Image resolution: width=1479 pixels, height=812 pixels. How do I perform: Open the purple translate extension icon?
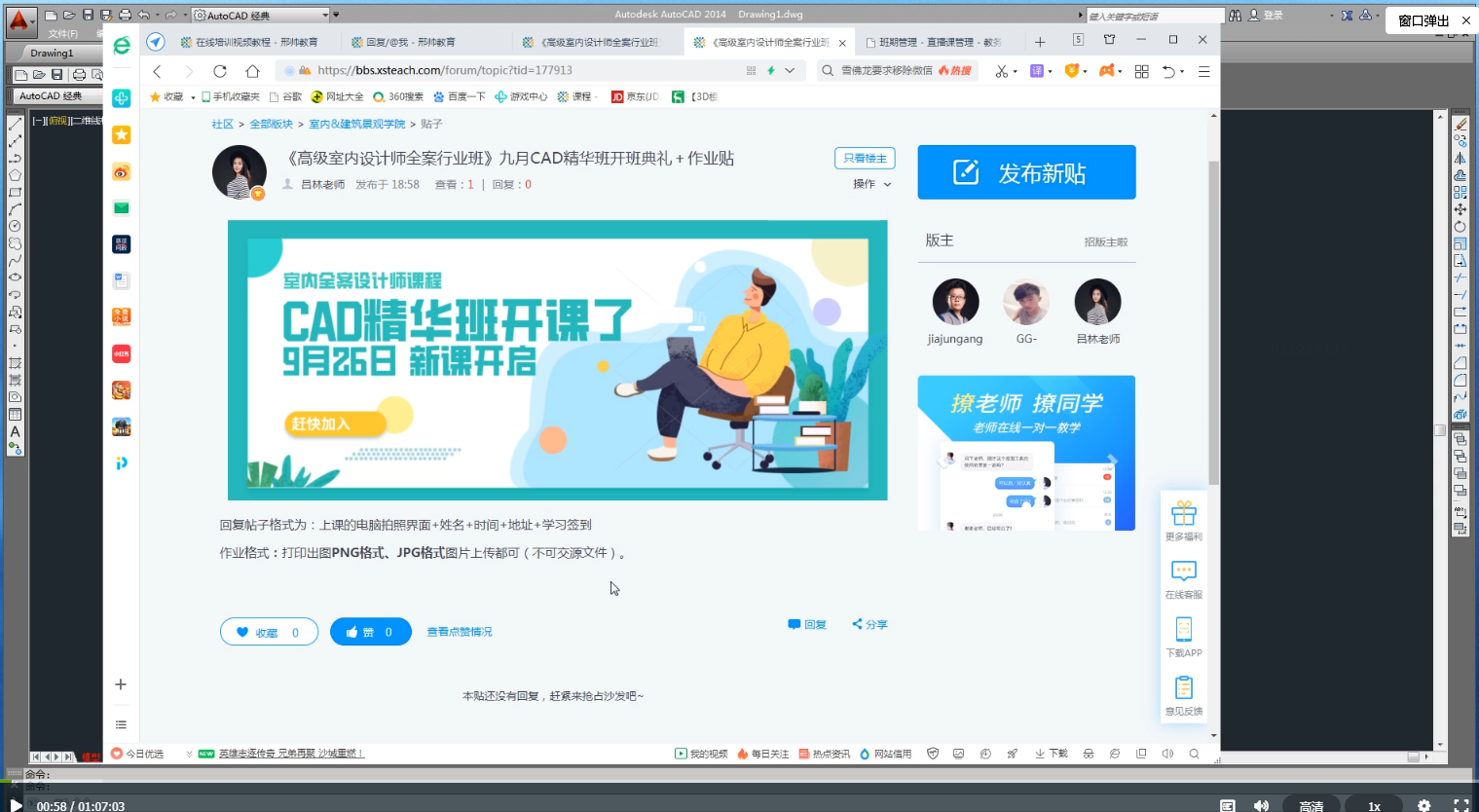pos(1037,71)
